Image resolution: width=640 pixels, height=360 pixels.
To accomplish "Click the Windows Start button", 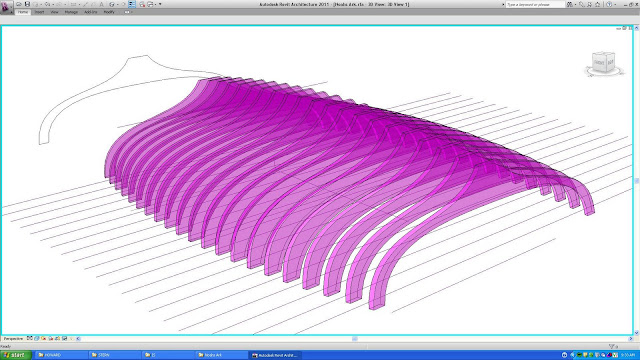I will [16, 355].
